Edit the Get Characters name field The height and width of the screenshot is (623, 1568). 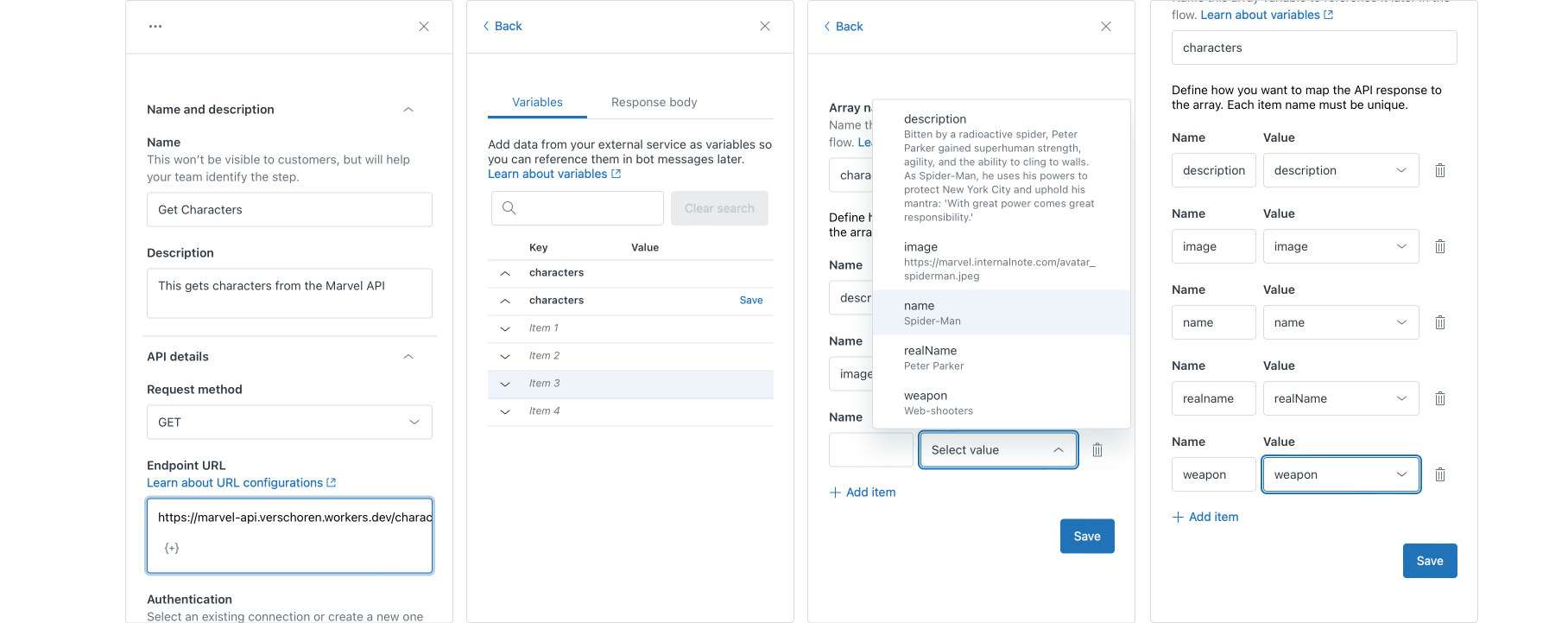click(x=289, y=210)
